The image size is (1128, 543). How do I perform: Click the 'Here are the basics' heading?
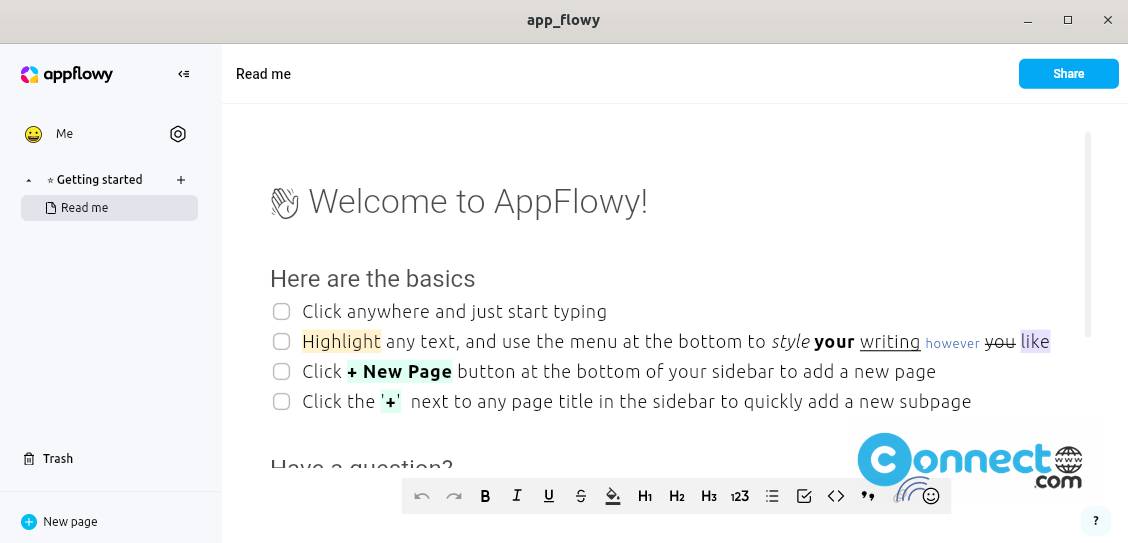[x=373, y=279]
